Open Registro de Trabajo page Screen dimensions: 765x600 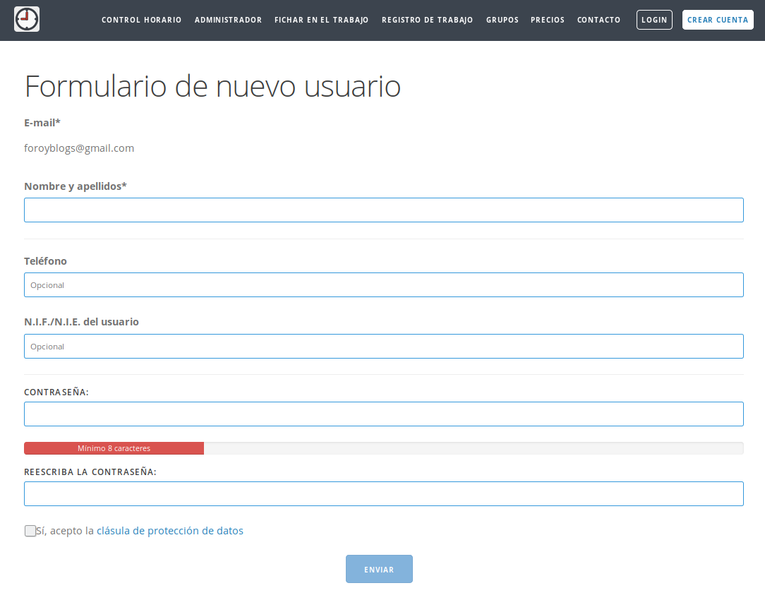(427, 20)
